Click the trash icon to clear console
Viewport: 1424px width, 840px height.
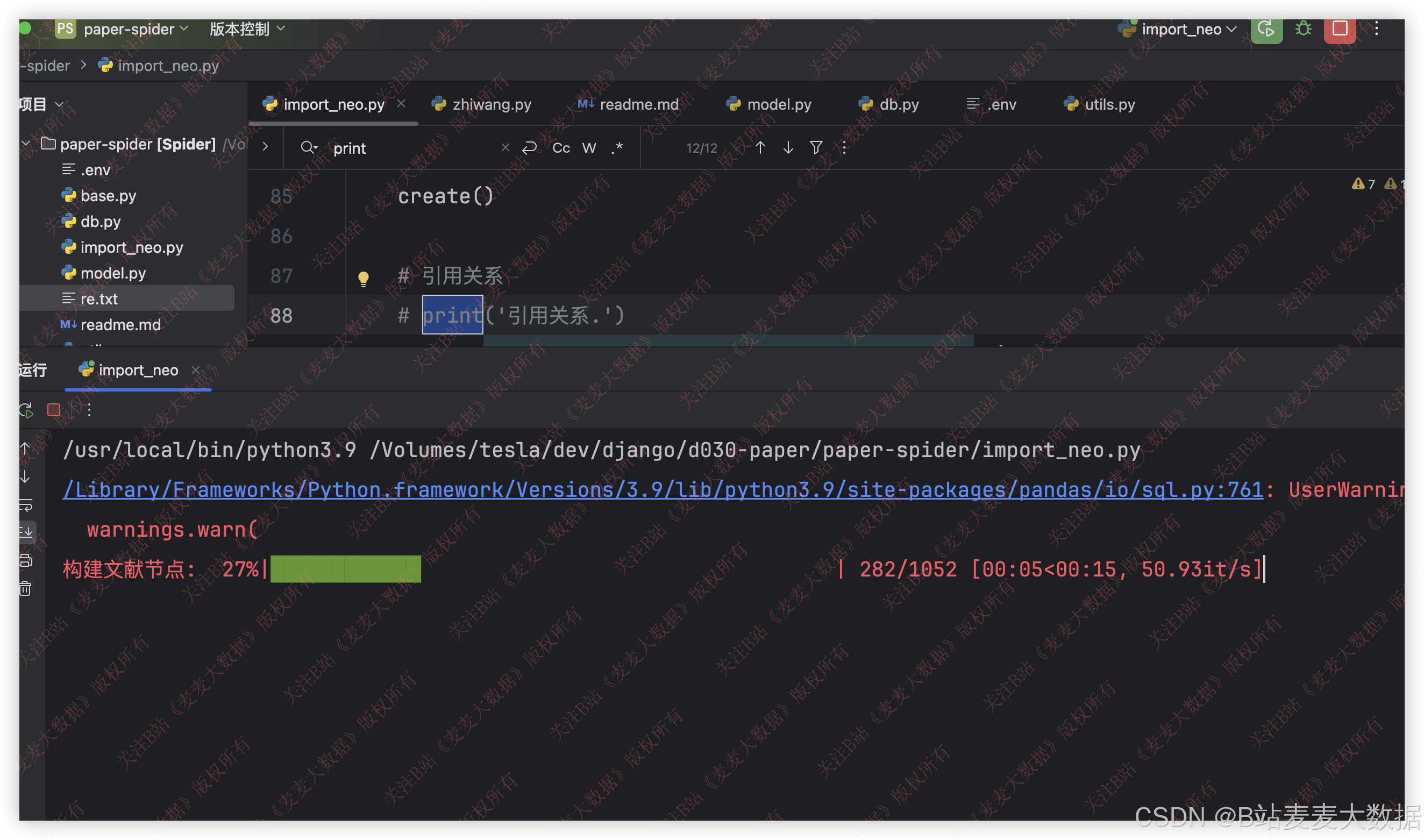(x=25, y=589)
